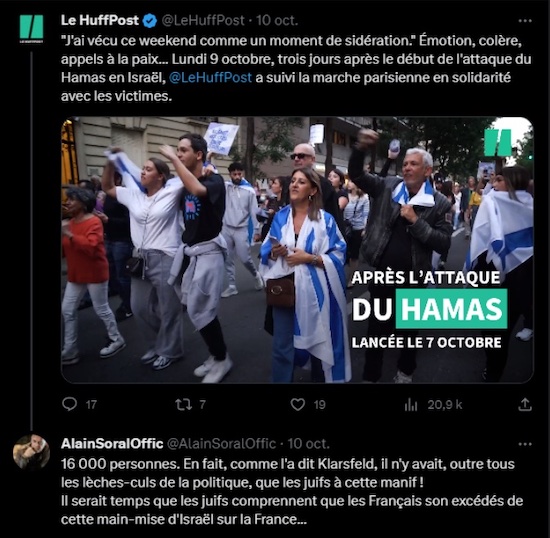Click the reply icon under HuffPost tweet

pyautogui.click(x=69, y=404)
